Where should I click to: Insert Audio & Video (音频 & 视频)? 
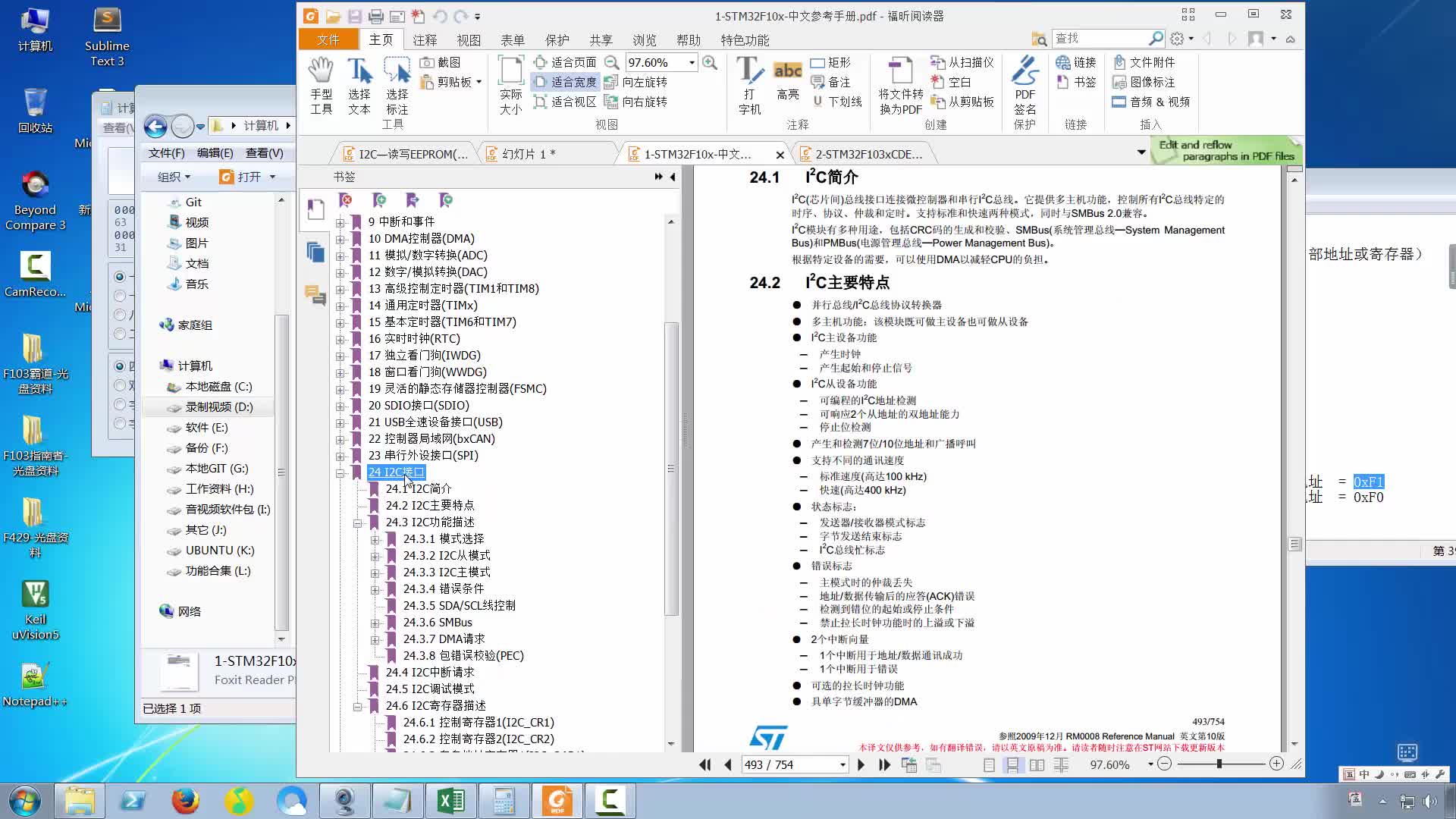pyautogui.click(x=1150, y=102)
